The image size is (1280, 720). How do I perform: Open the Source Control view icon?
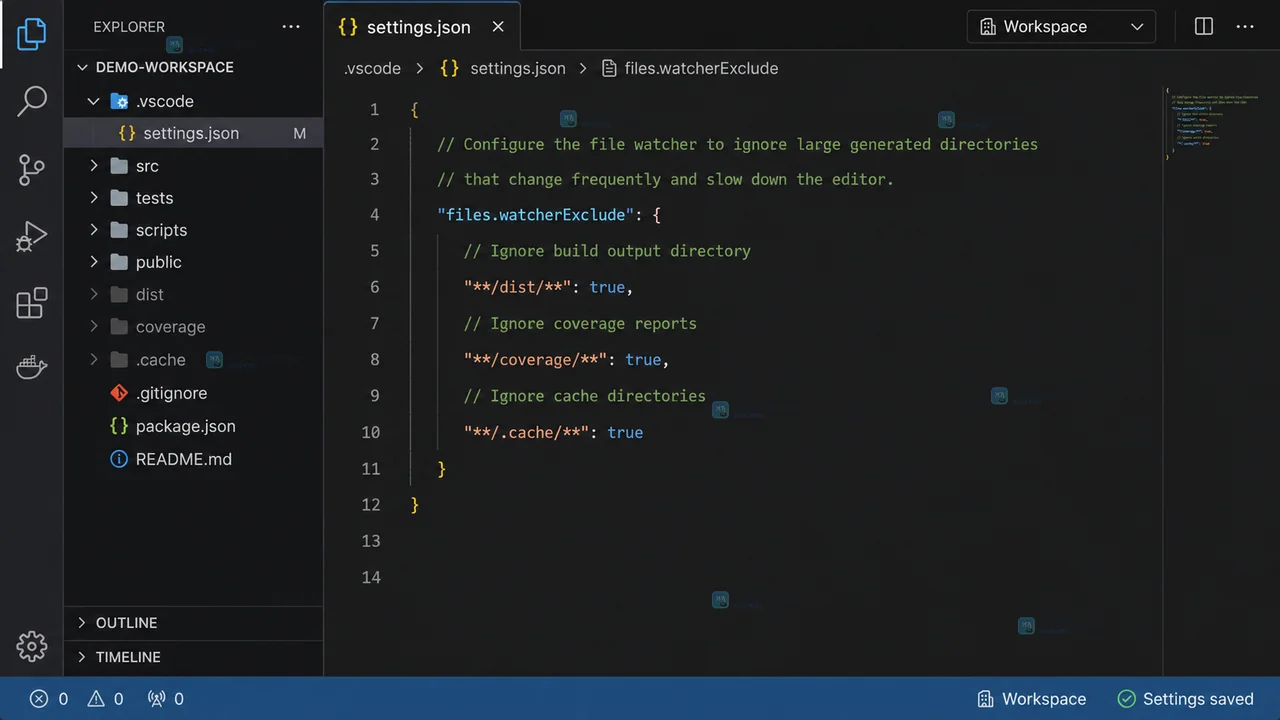point(32,169)
